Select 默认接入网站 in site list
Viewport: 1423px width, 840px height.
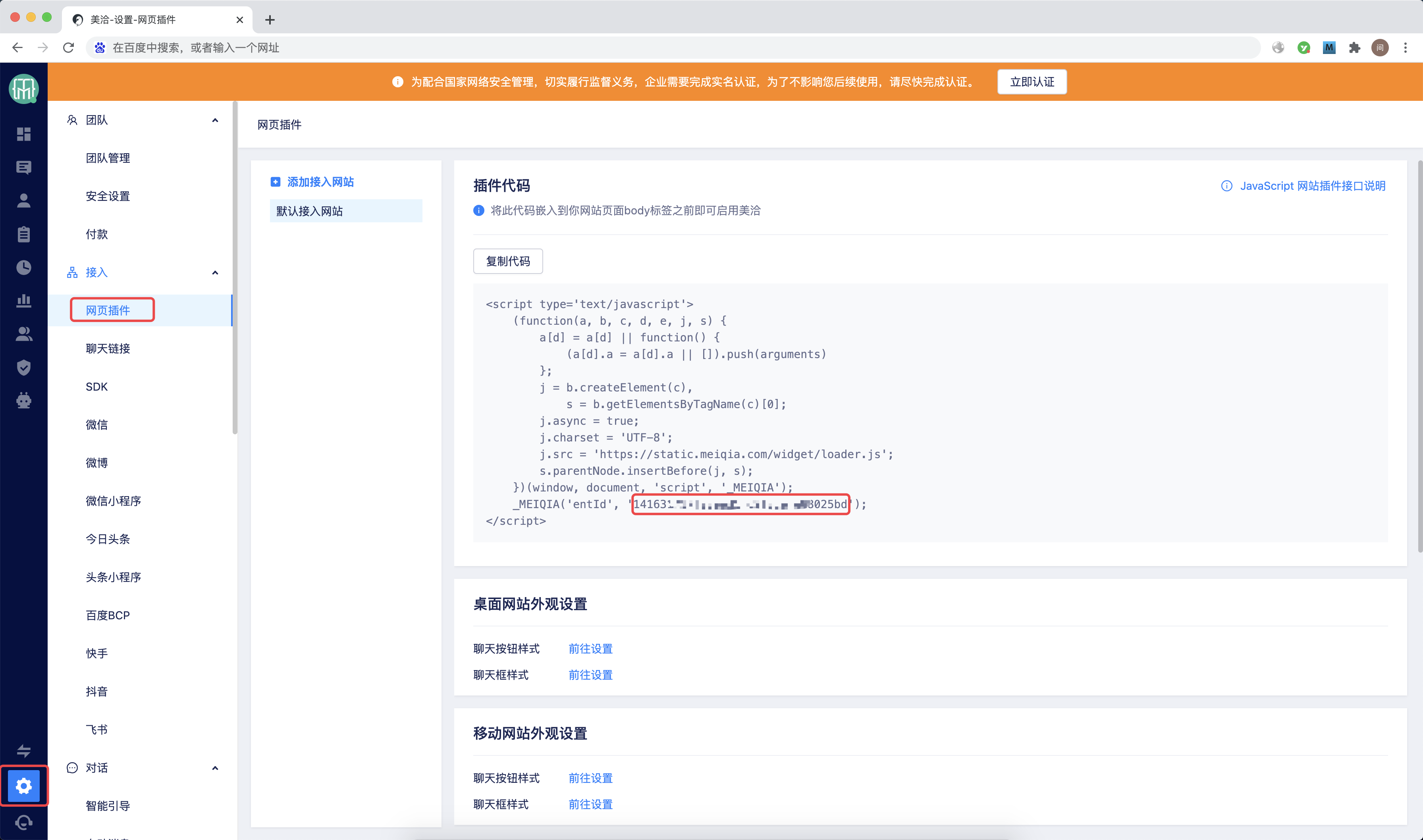click(x=346, y=211)
